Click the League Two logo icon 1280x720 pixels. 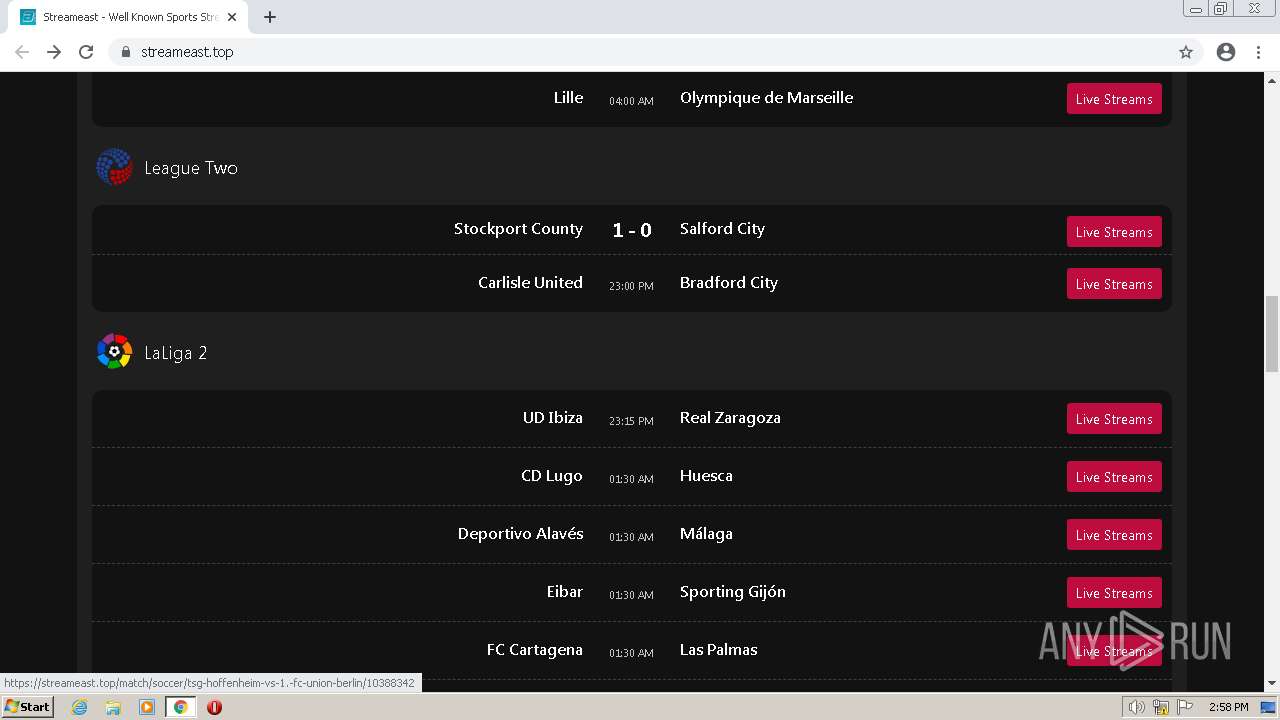pyautogui.click(x=114, y=167)
